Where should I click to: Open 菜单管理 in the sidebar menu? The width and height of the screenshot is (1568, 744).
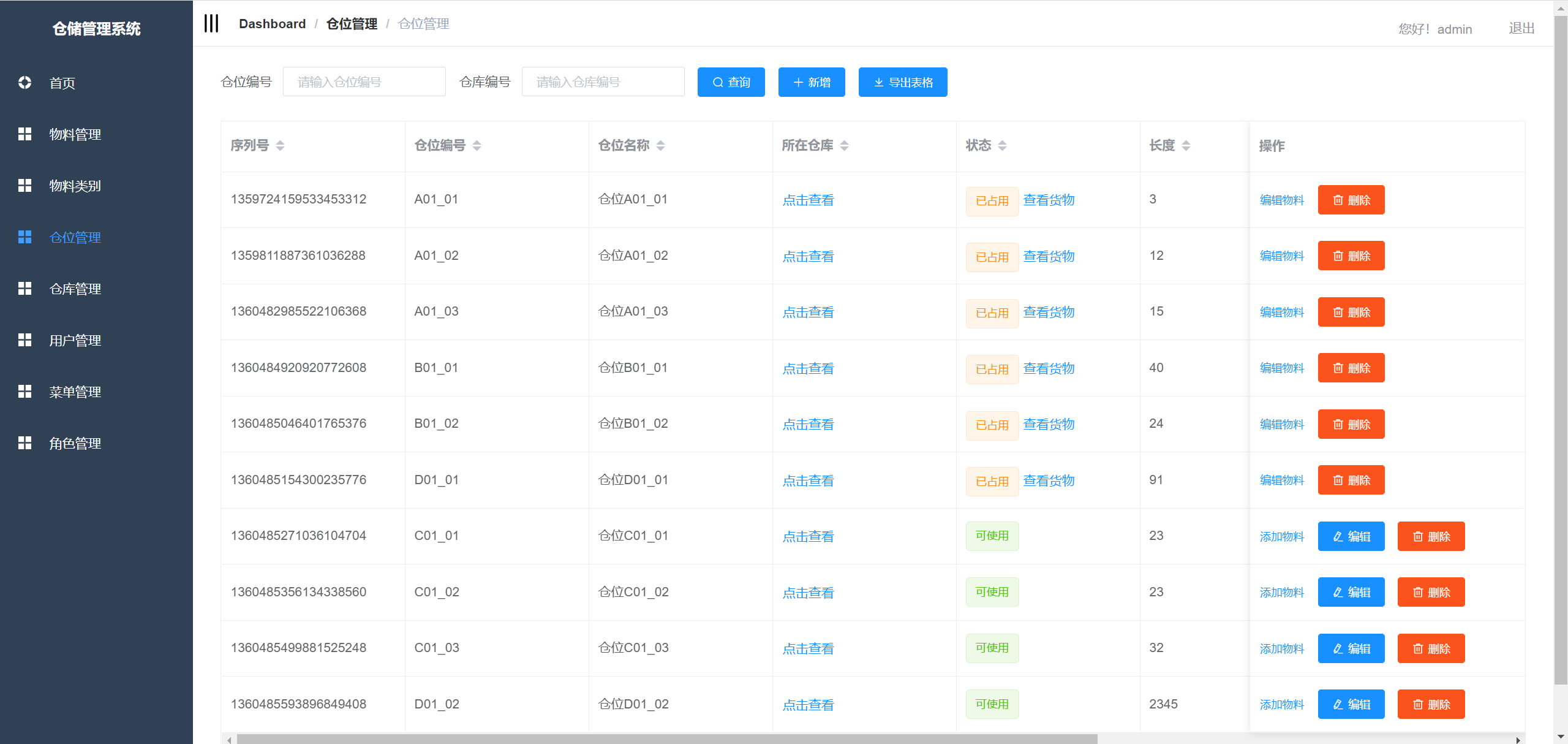(96, 392)
